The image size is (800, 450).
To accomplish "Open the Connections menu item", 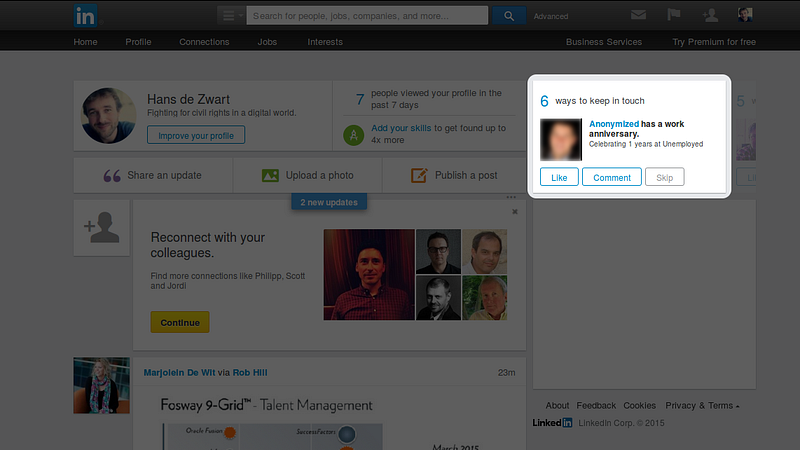I will pyautogui.click(x=204, y=42).
